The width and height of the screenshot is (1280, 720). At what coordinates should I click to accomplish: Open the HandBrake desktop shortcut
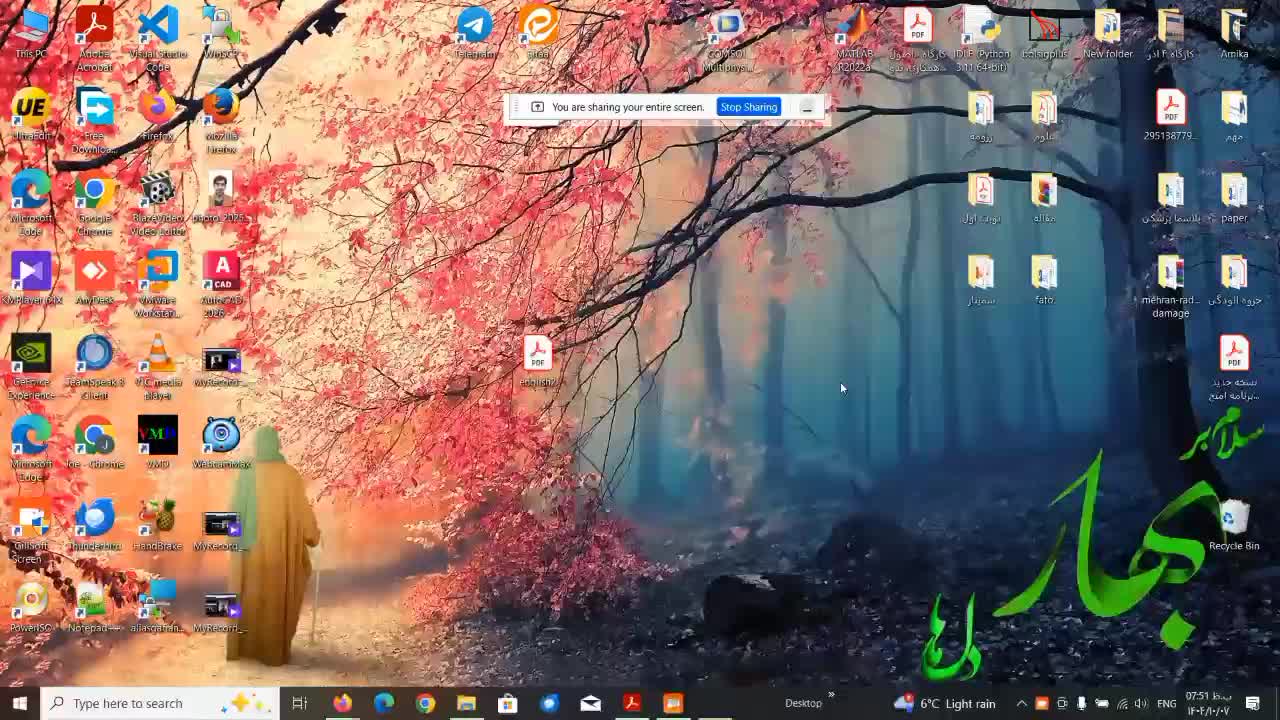[158, 521]
